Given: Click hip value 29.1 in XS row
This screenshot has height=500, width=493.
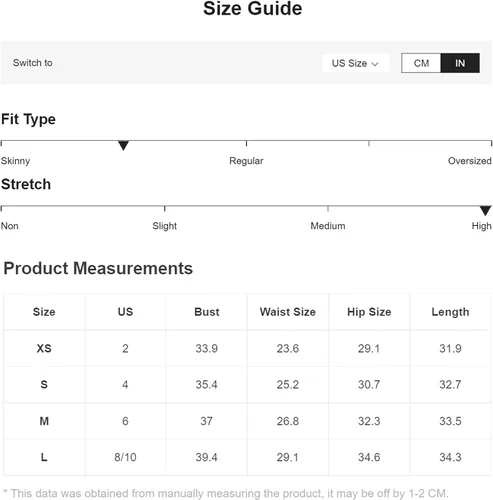Looking at the screenshot, I should tap(369, 349).
